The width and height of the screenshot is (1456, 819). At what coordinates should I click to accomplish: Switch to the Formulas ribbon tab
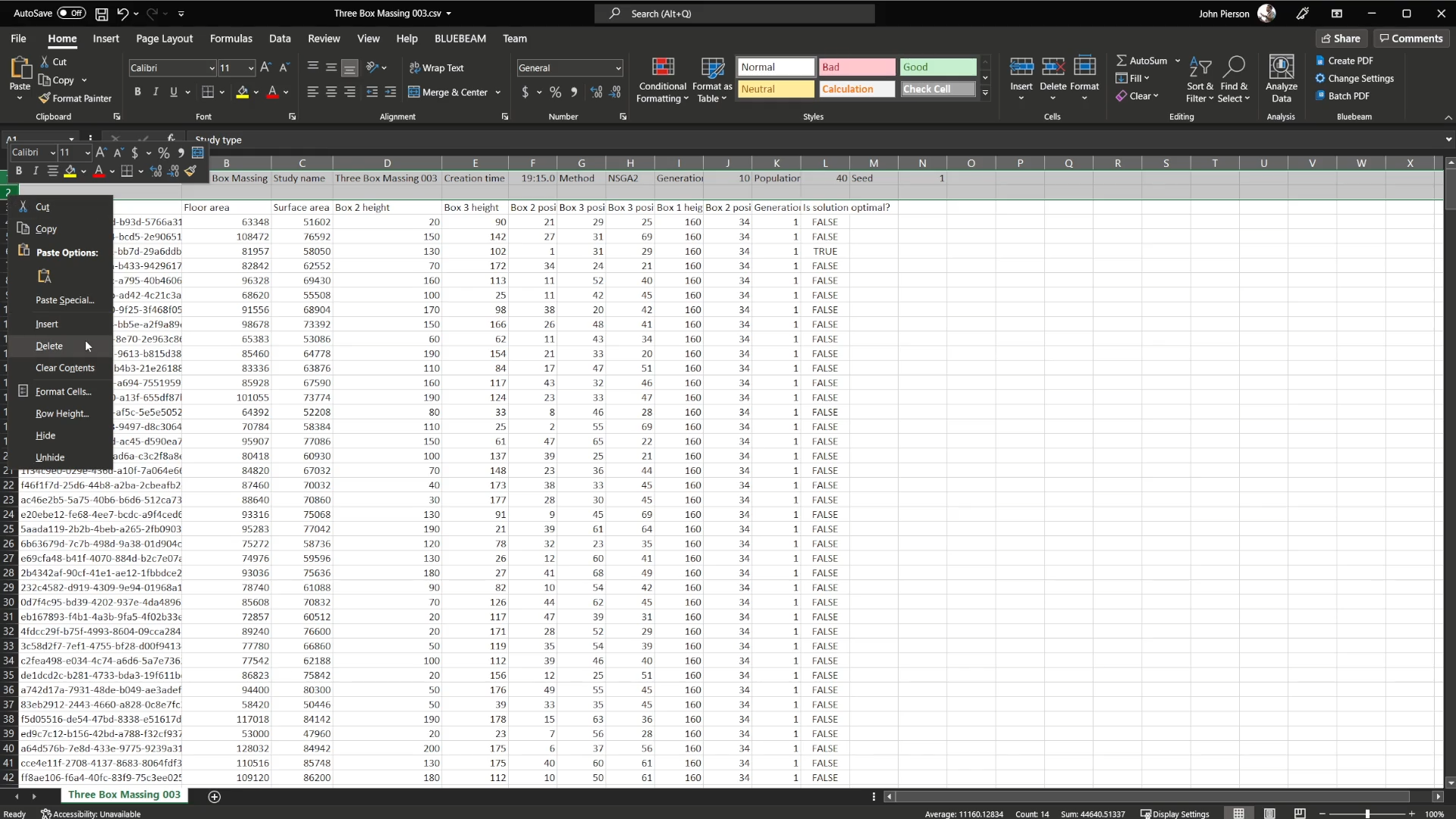coord(231,39)
